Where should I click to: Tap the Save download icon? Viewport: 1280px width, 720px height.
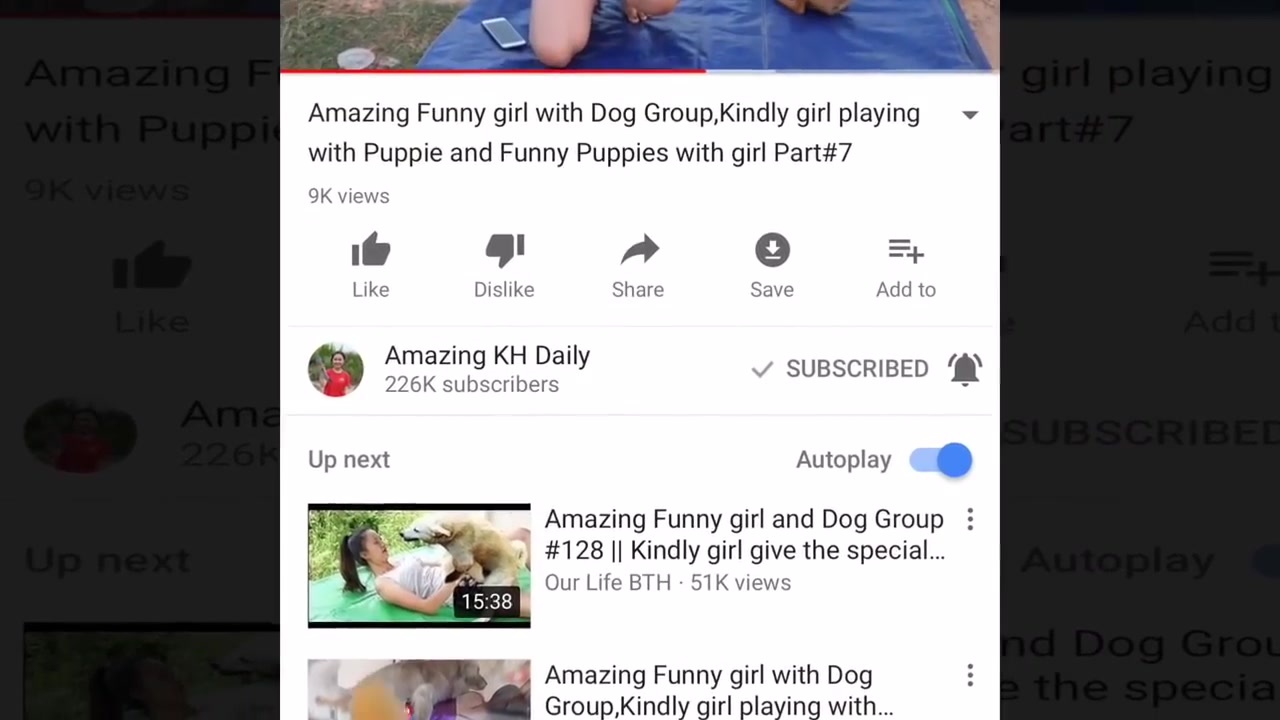point(772,251)
